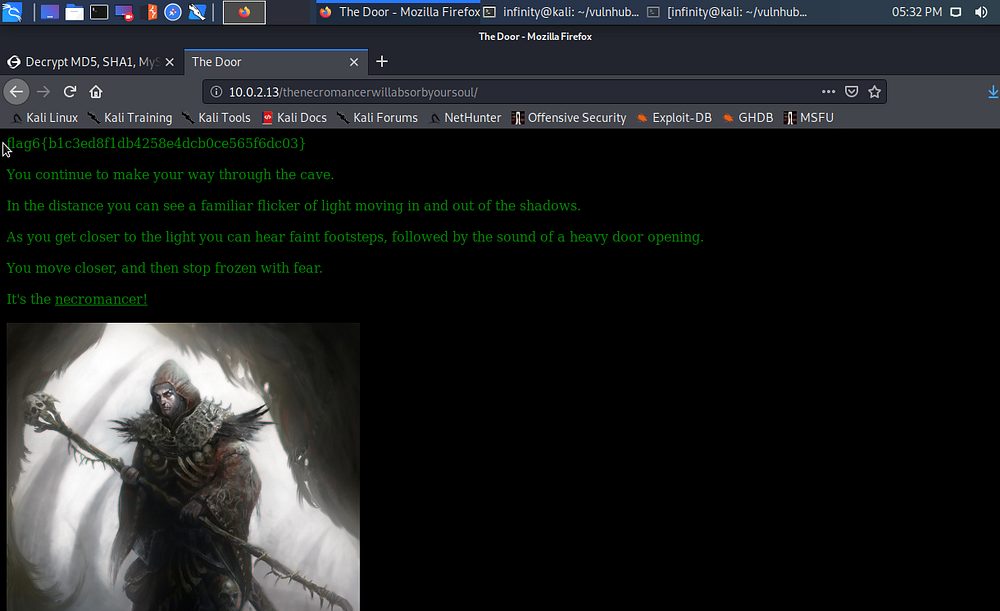Click the URL address field
The image size is (1000, 611).
(520, 92)
